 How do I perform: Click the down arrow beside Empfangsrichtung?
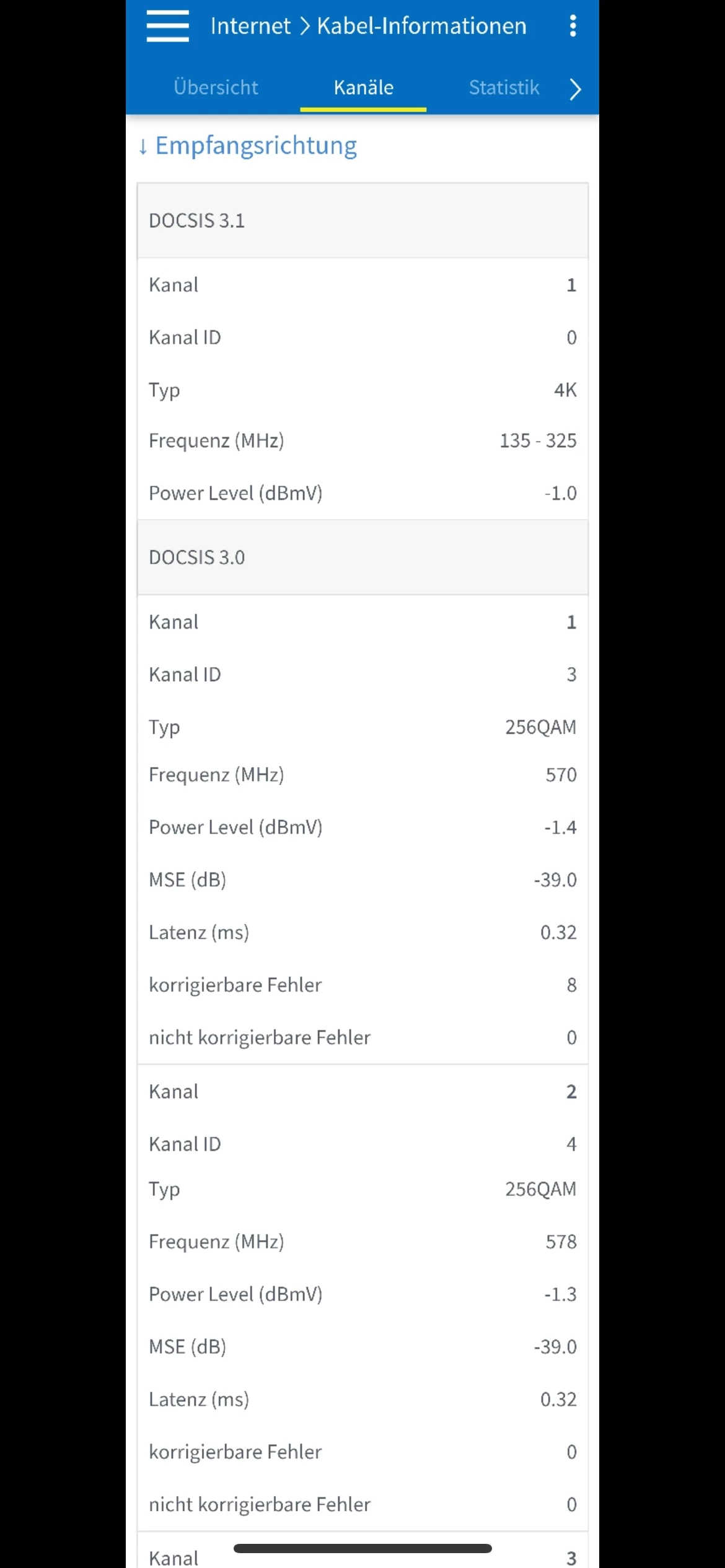tap(143, 147)
